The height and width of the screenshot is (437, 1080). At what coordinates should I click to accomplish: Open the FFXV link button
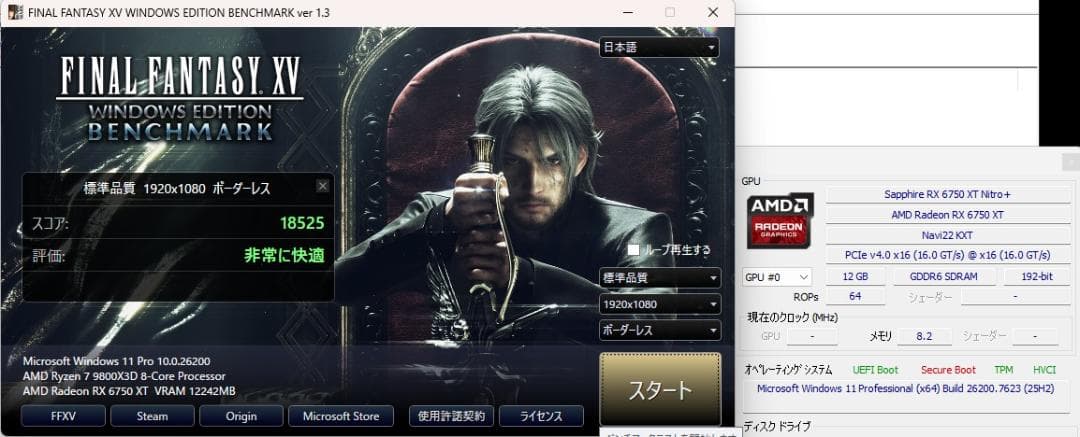tap(63, 416)
